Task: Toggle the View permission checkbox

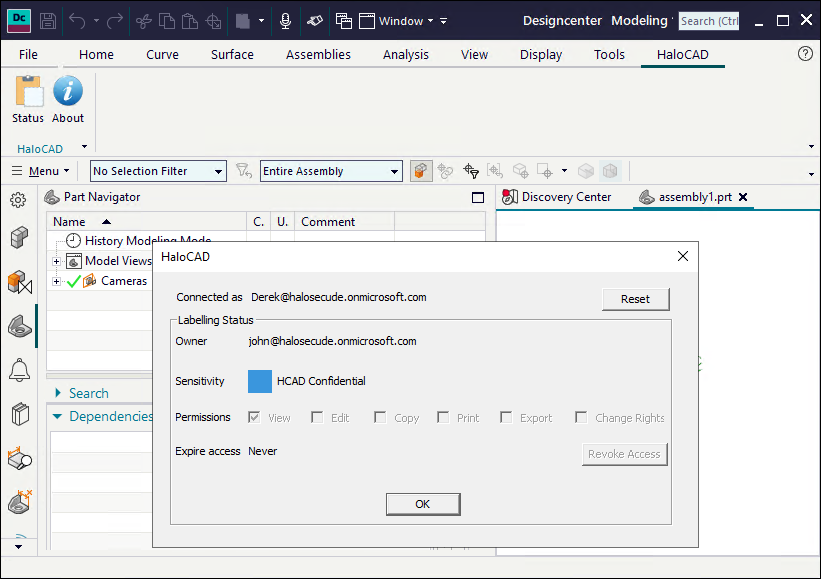Action: (254, 417)
